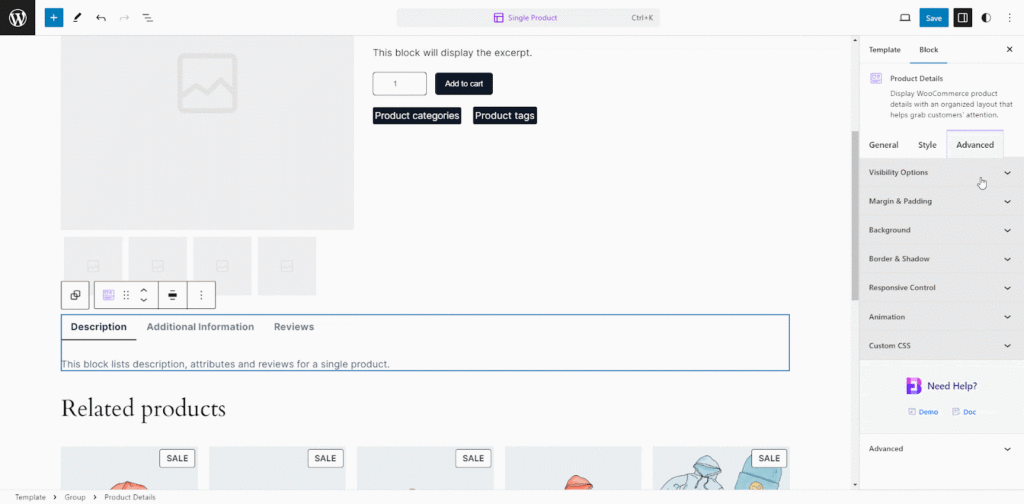Click the quantity input field
This screenshot has width=1024, height=504.
(400, 84)
